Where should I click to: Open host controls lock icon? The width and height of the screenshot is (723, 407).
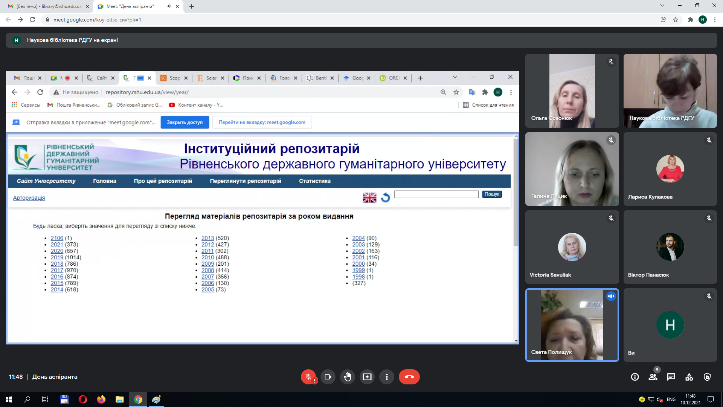click(707, 377)
